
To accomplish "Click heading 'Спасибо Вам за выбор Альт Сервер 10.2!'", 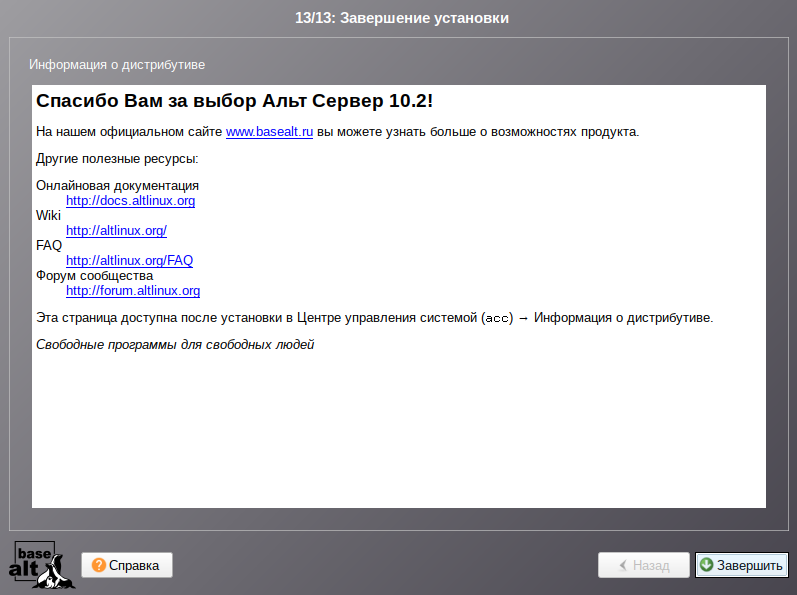I will click(x=234, y=101).
